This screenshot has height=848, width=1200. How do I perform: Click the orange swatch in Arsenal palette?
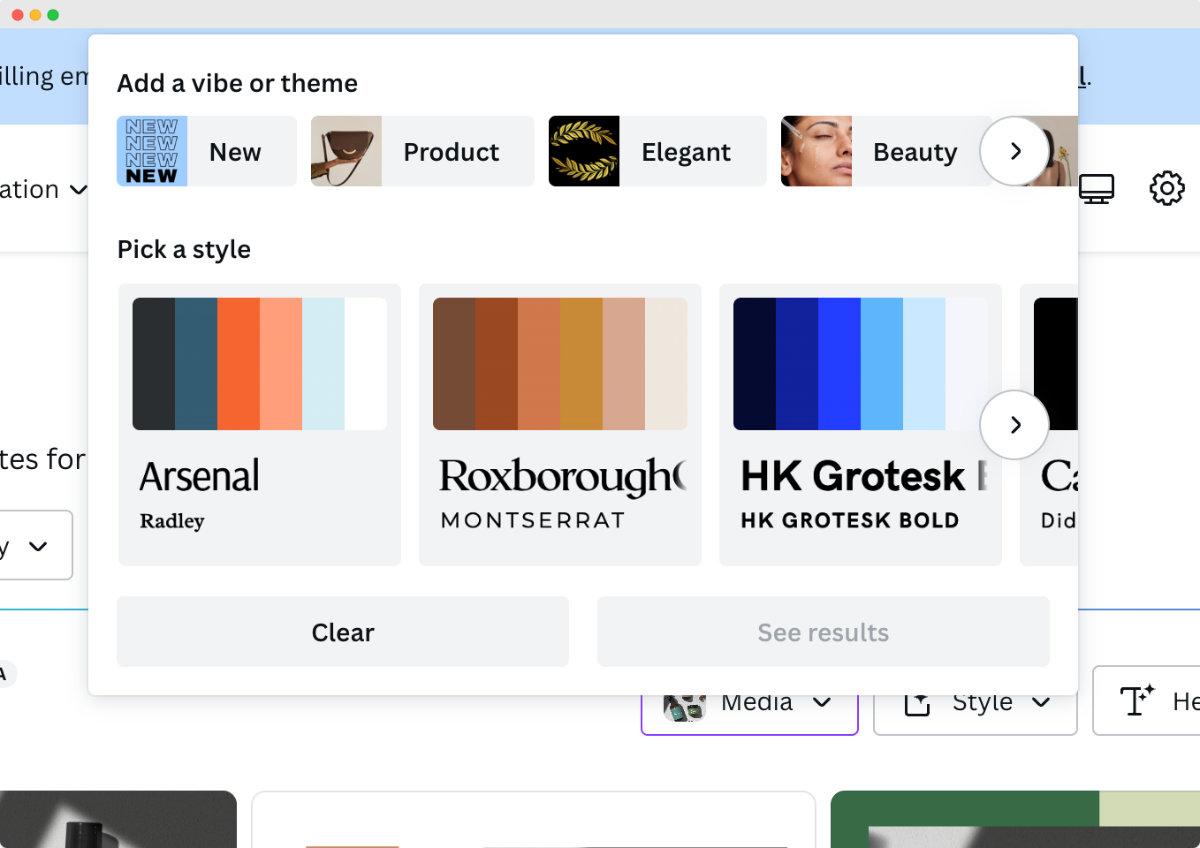239,364
